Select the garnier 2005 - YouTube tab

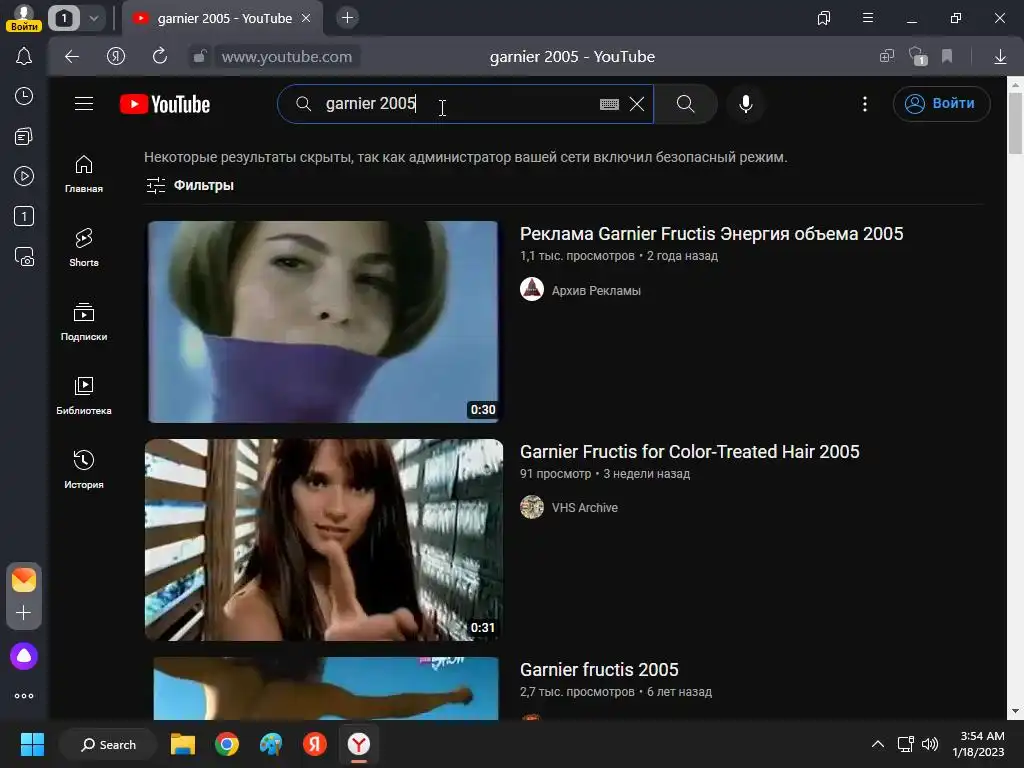(x=223, y=18)
